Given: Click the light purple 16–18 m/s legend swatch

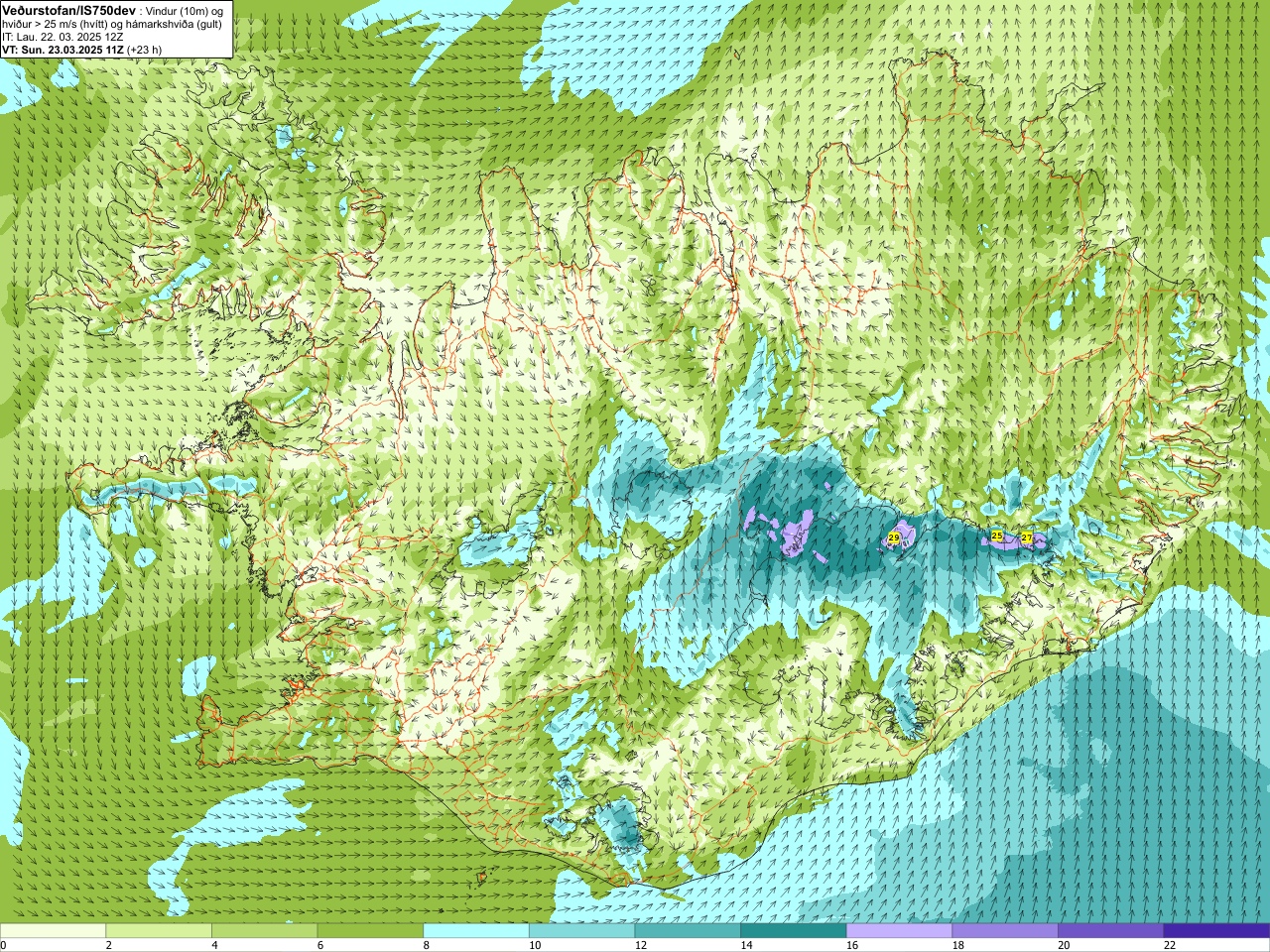Looking at the screenshot, I should [899, 931].
